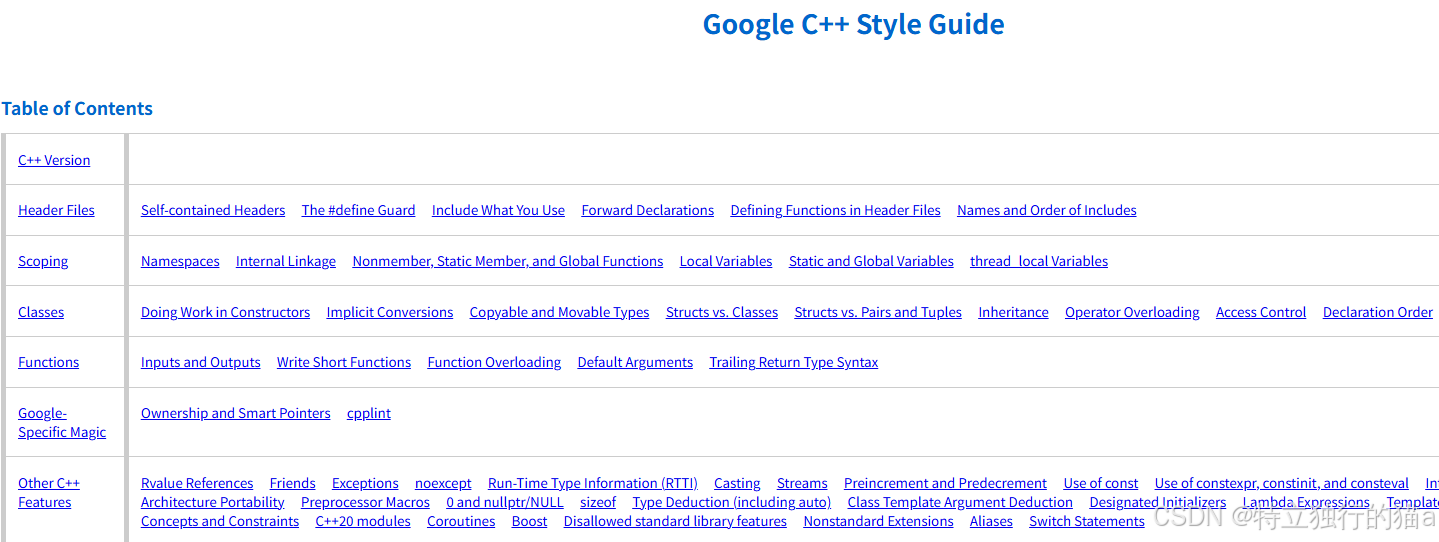
Task: Open Designated Initializers link
Action: tap(1158, 502)
